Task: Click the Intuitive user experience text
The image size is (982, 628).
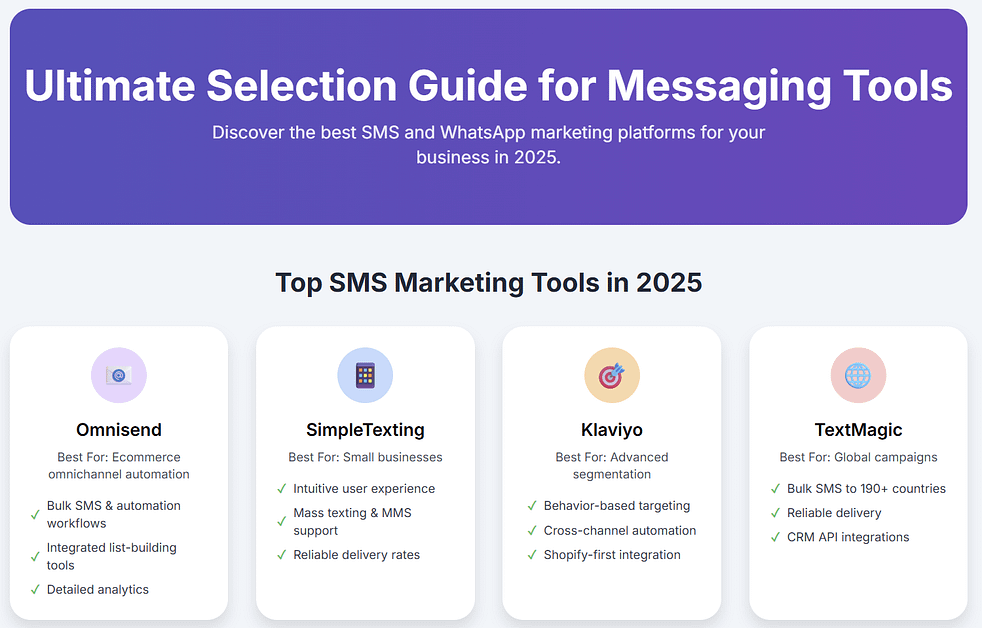Action: [x=364, y=488]
